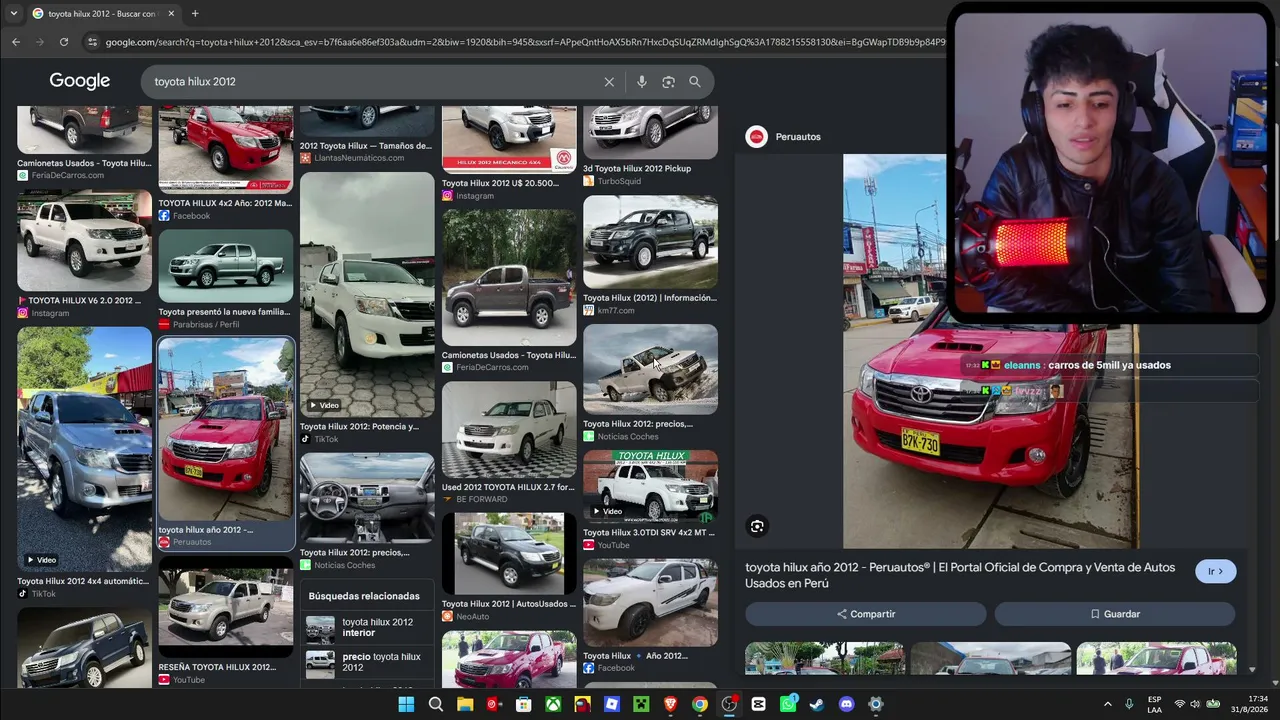This screenshot has width=1280, height=720.
Task: Start a voice search with the microphone
Action: click(642, 82)
